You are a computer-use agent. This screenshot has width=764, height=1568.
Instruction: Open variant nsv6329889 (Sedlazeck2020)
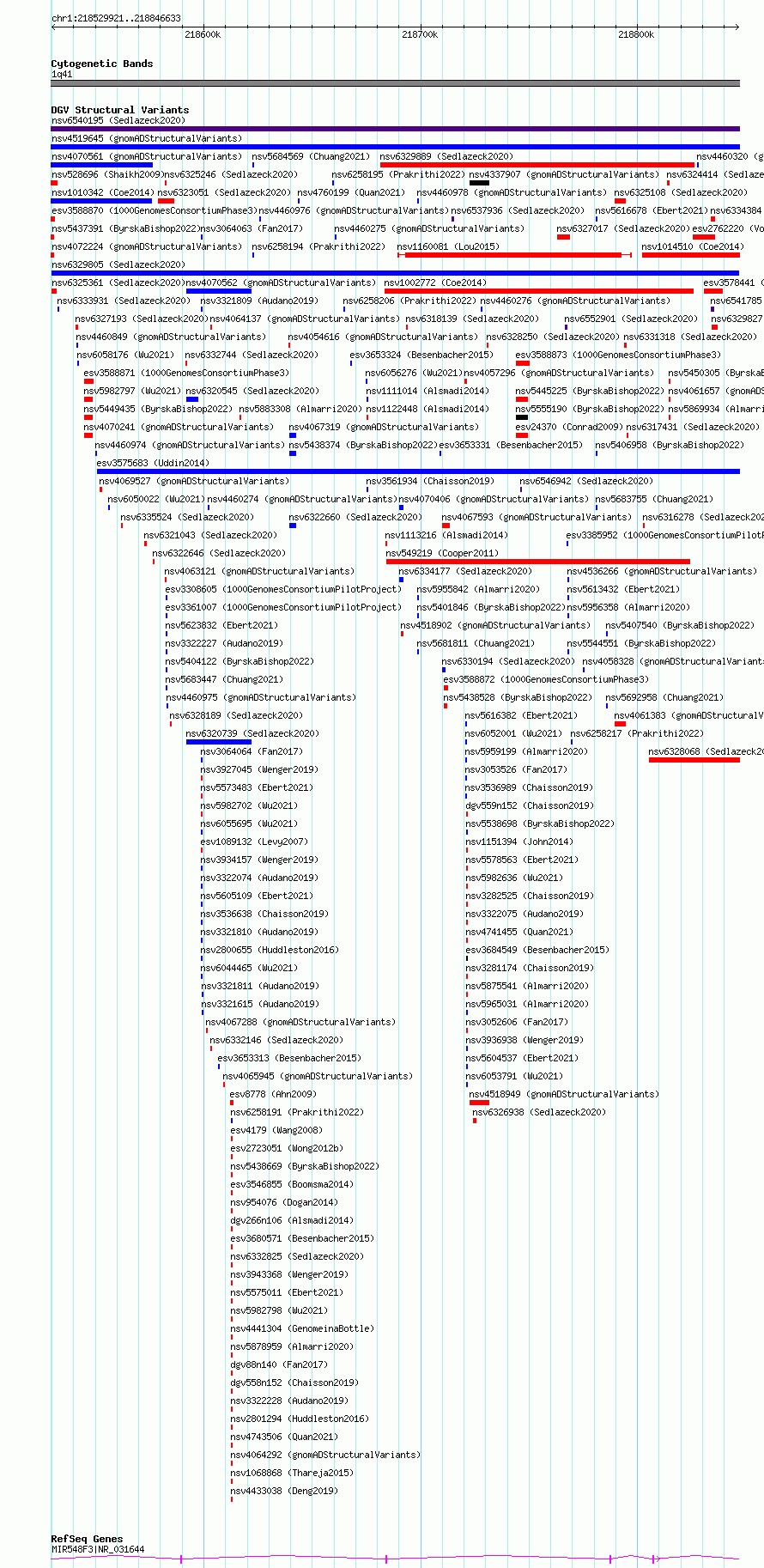coord(446,156)
